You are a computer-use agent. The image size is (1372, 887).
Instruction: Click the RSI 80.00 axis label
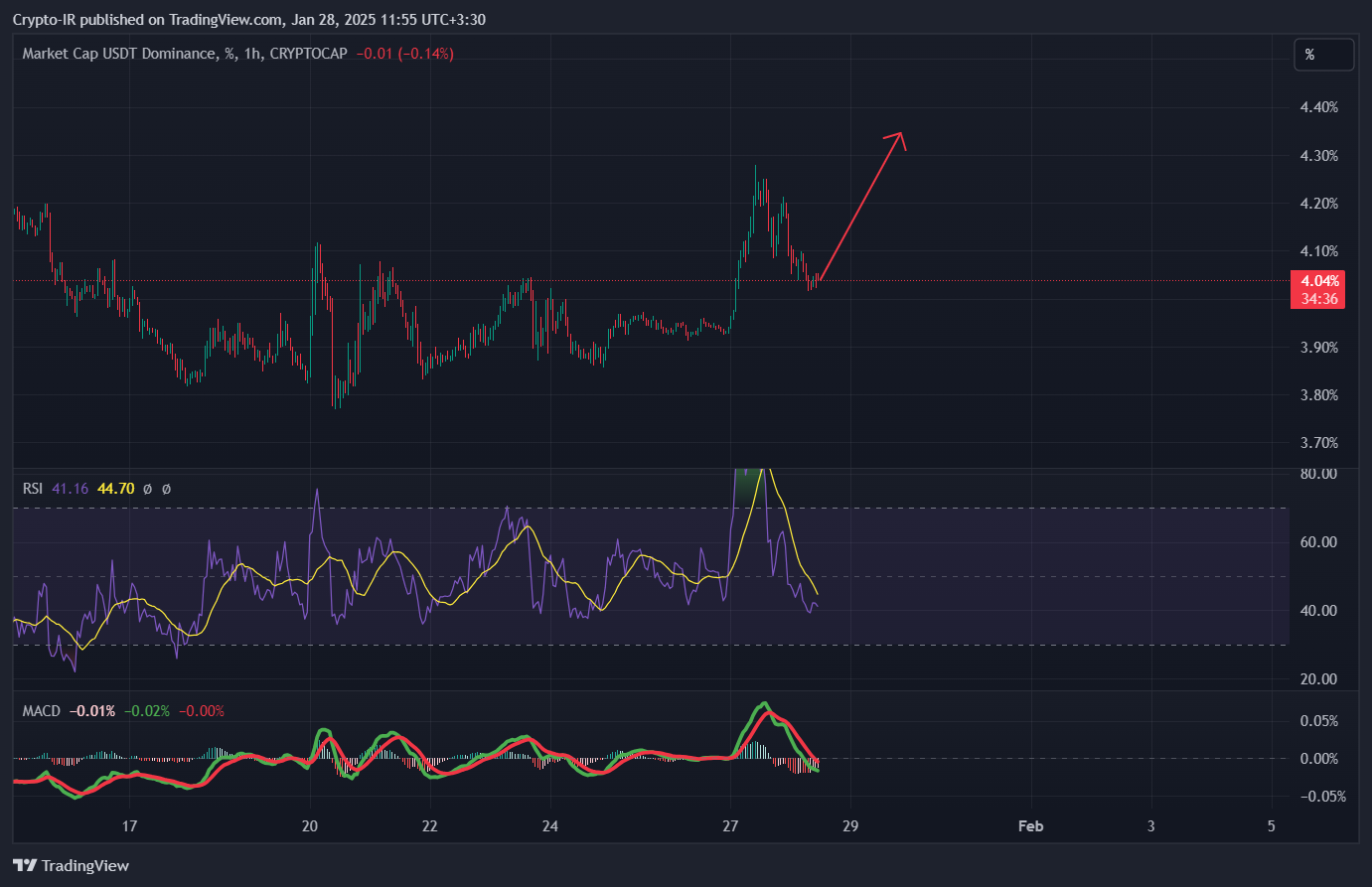coord(1319,474)
